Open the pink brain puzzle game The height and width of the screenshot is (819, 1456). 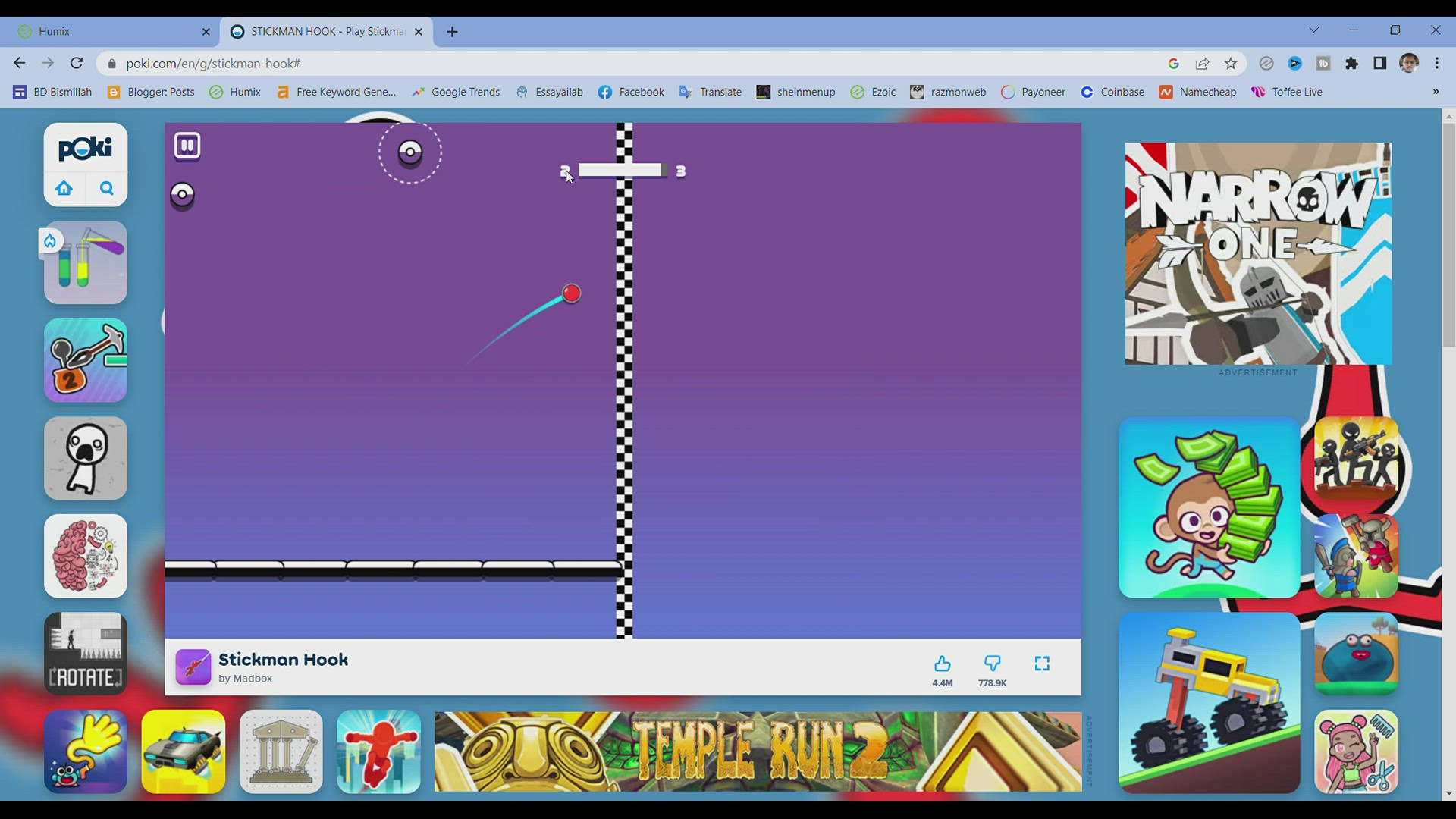point(86,556)
